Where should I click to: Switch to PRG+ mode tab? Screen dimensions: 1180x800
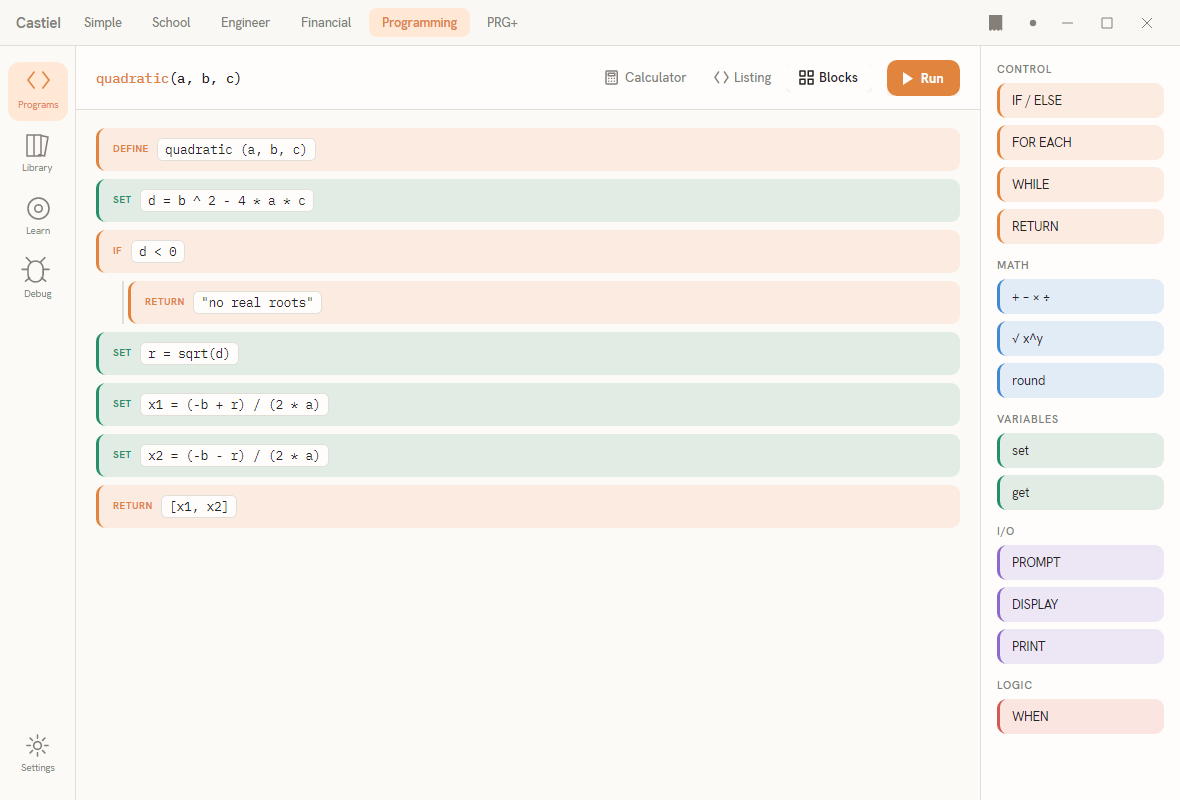pos(502,23)
